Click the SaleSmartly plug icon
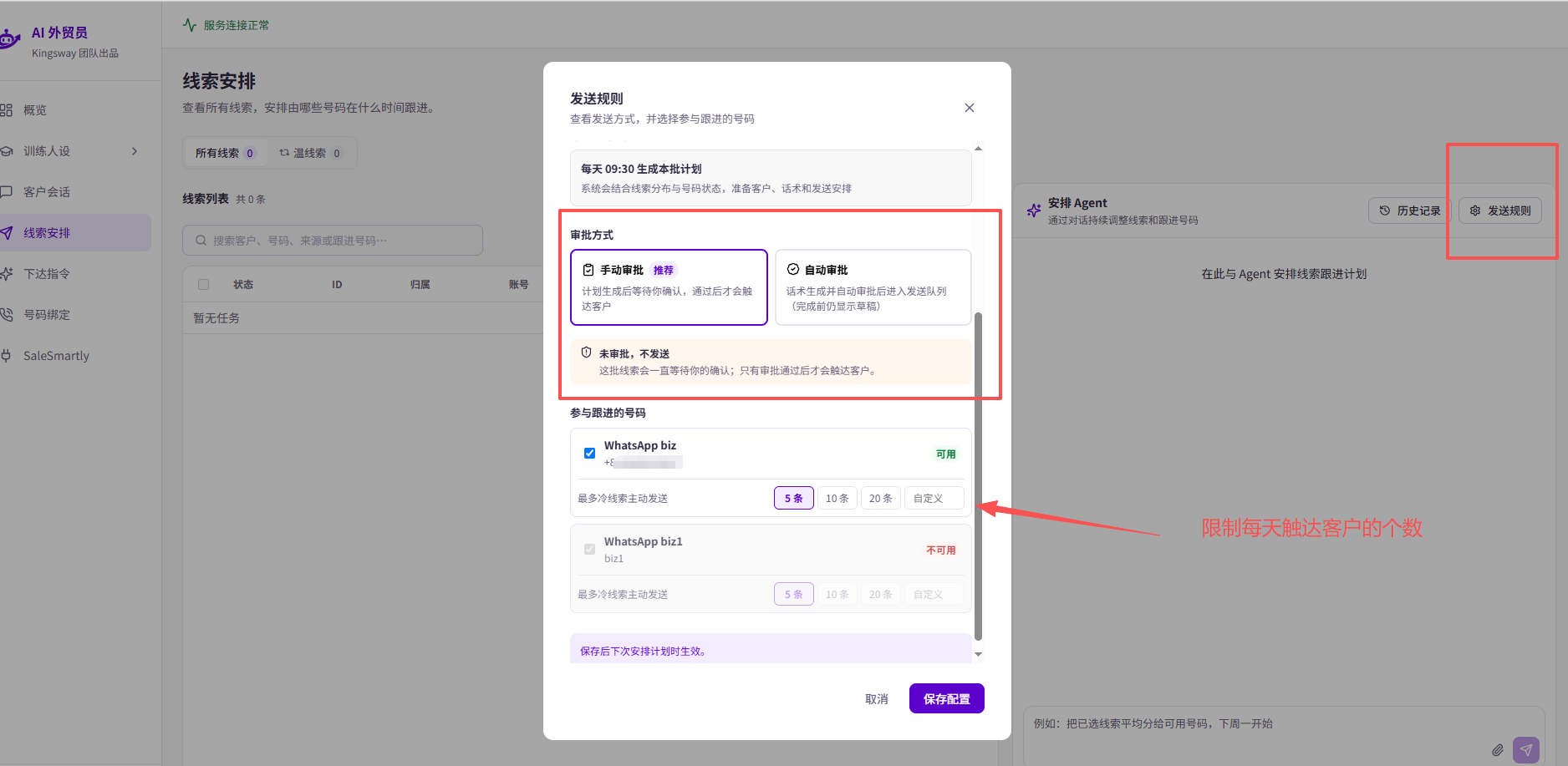The image size is (1568, 766). click(x=6, y=356)
